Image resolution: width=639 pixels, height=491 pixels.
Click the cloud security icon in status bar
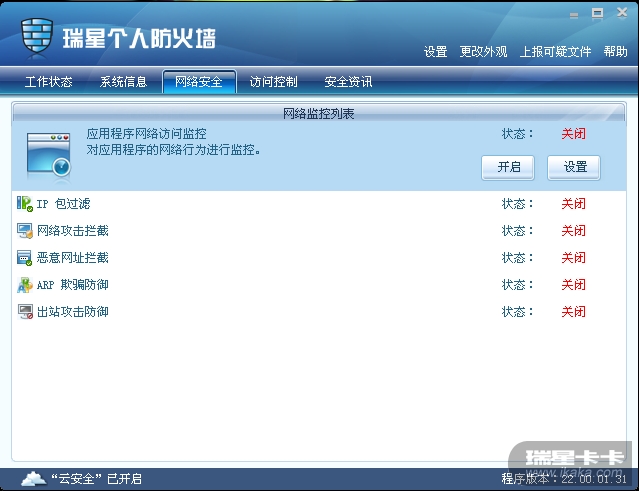(33, 478)
